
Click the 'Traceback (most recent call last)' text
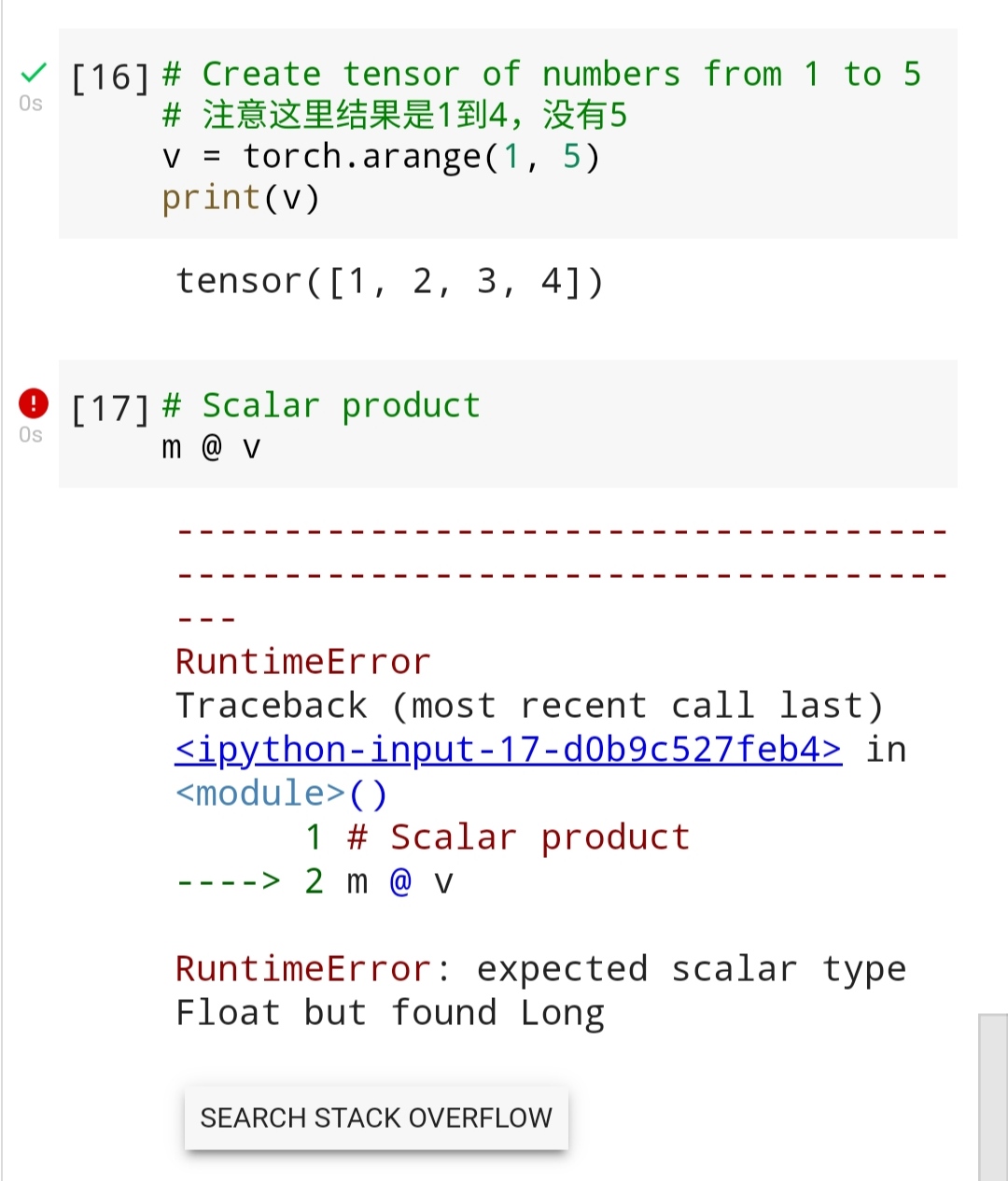(528, 706)
